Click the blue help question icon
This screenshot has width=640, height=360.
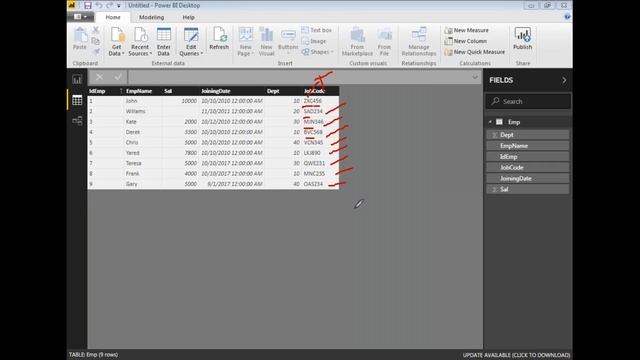point(567,17)
